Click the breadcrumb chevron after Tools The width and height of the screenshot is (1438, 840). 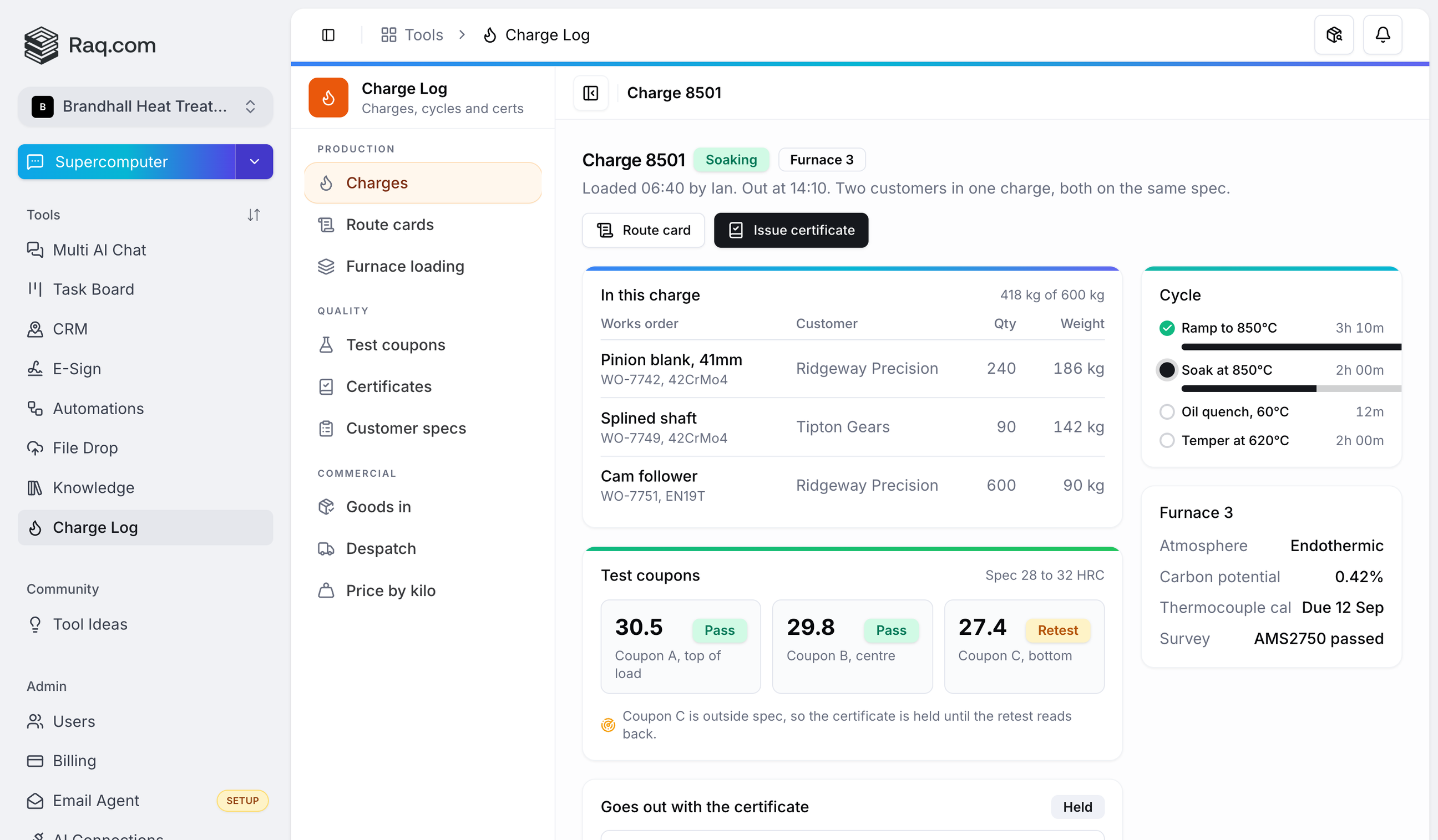point(462,35)
